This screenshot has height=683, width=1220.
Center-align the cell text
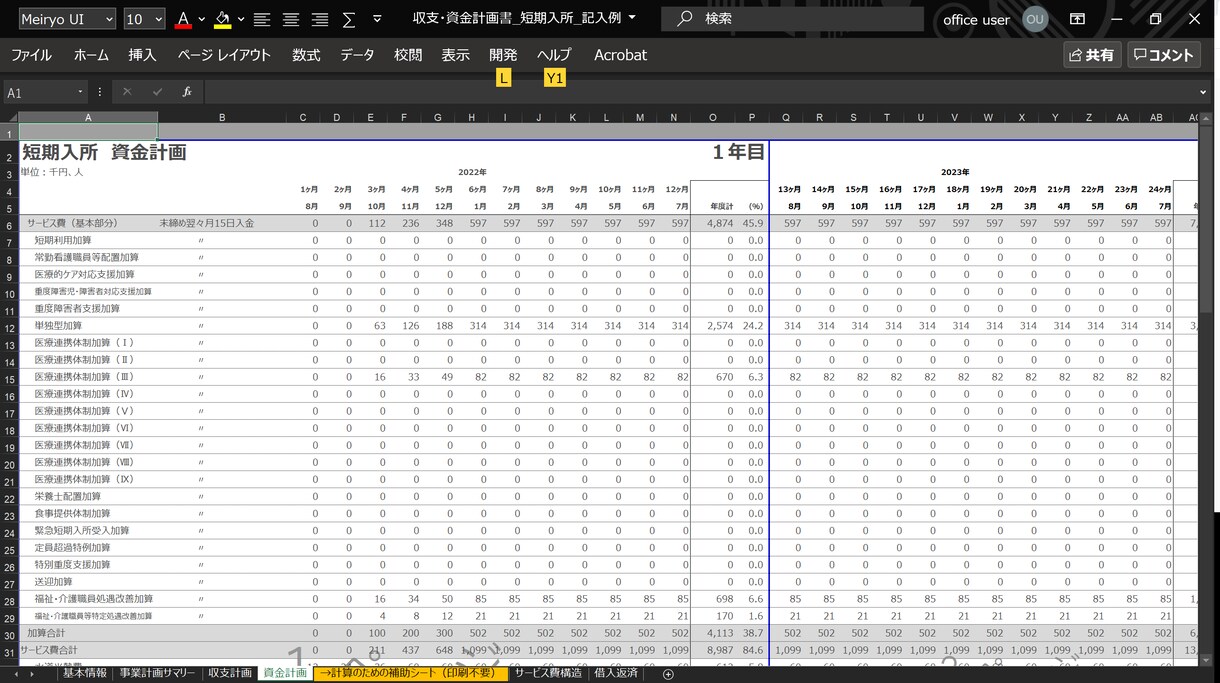291,19
